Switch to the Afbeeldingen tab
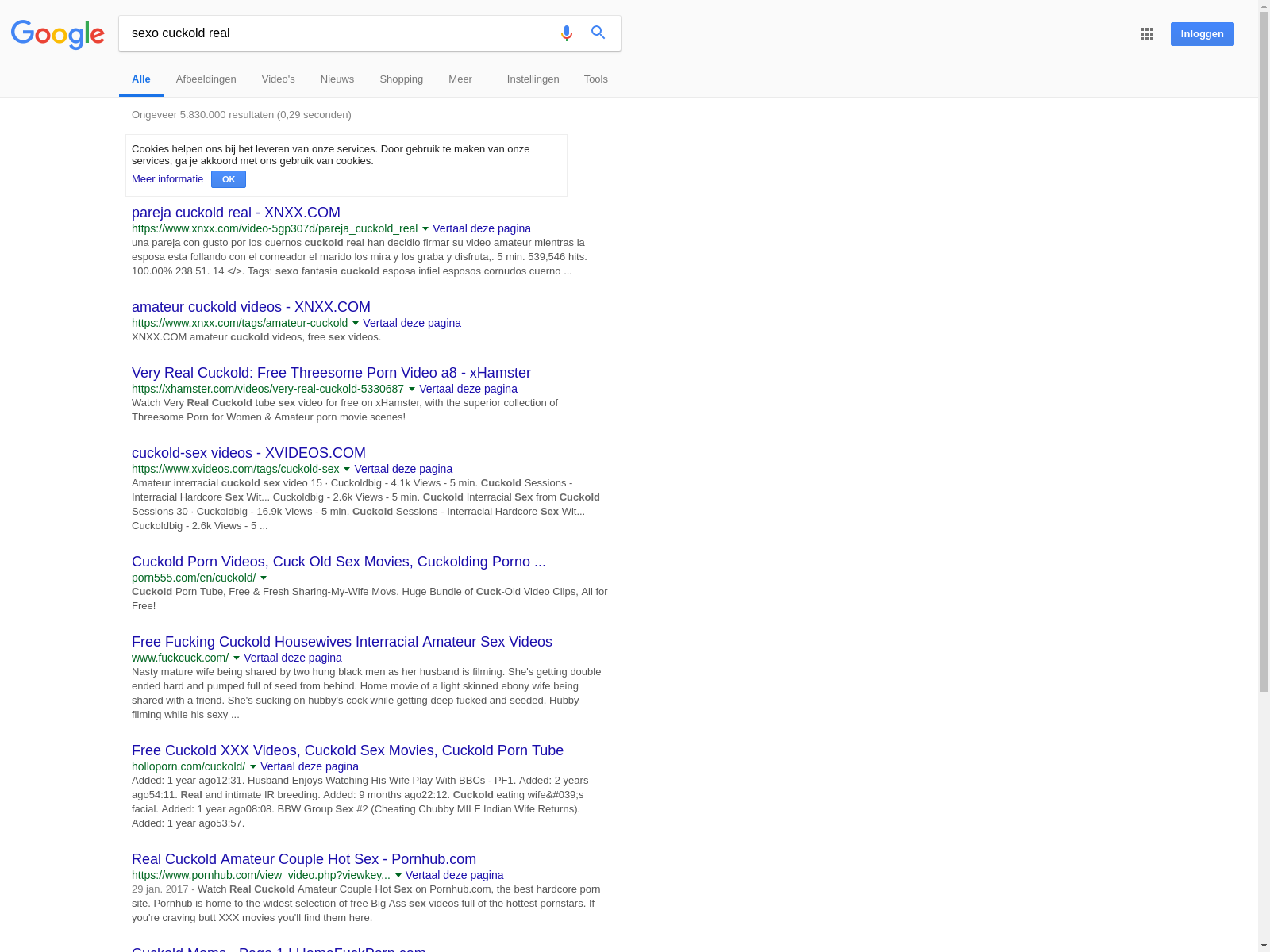The image size is (1270, 952). [206, 79]
